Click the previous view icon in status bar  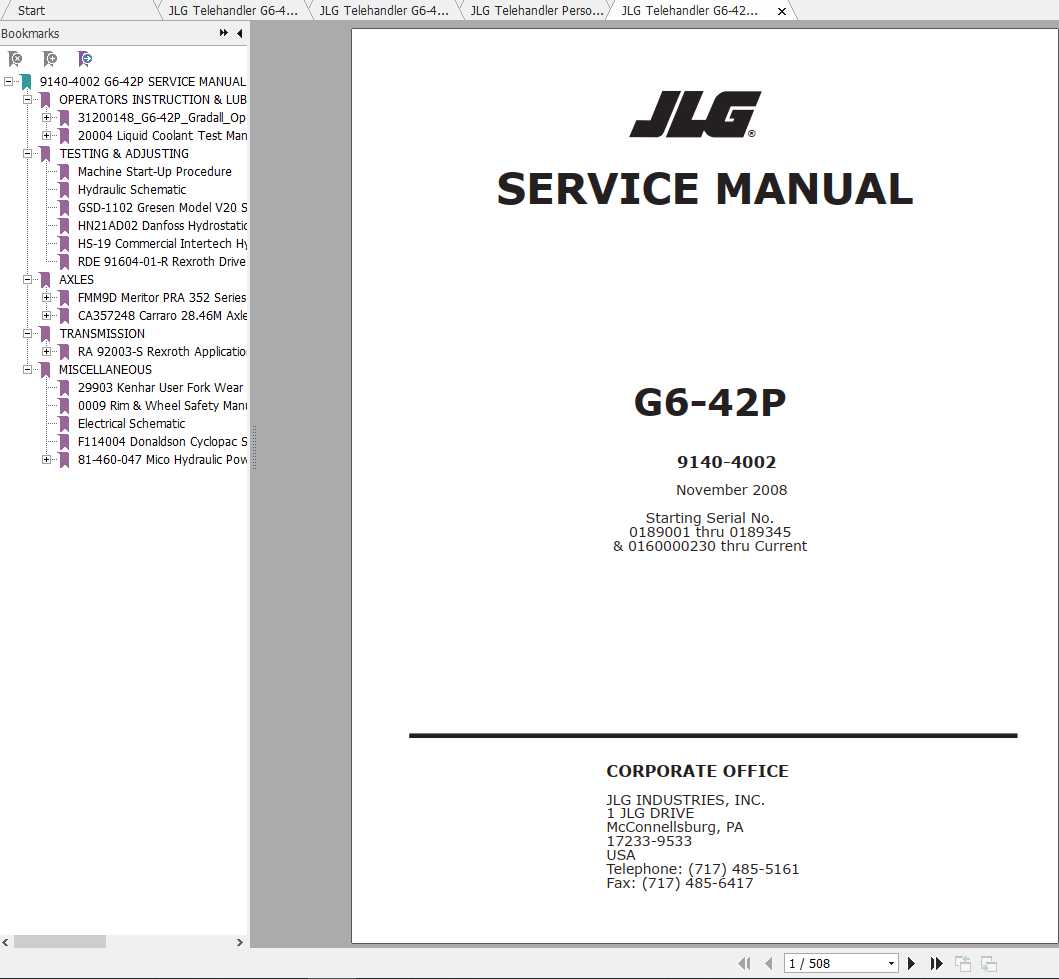click(x=962, y=963)
